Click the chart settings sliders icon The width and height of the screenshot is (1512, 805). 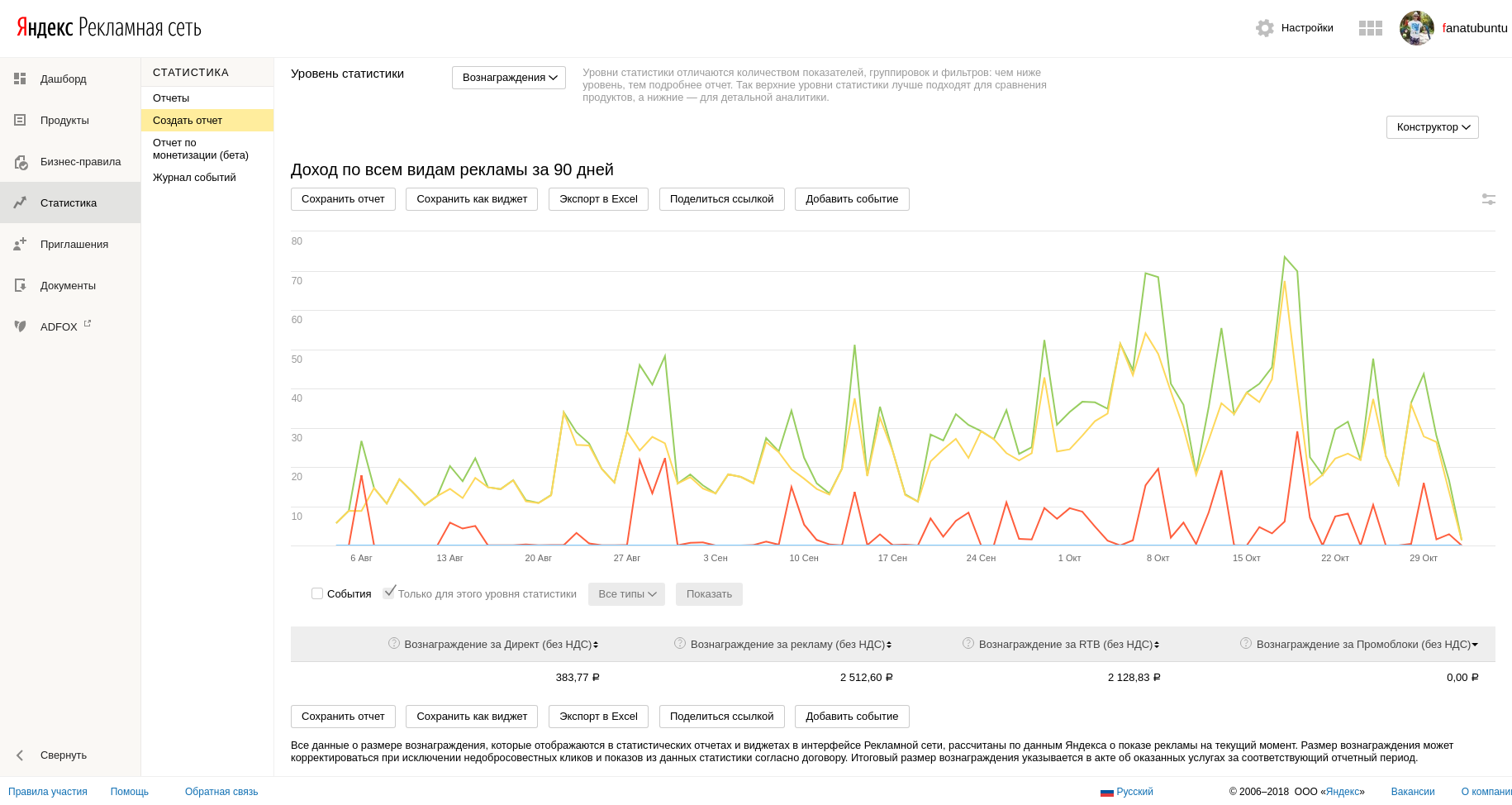[x=1488, y=199]
